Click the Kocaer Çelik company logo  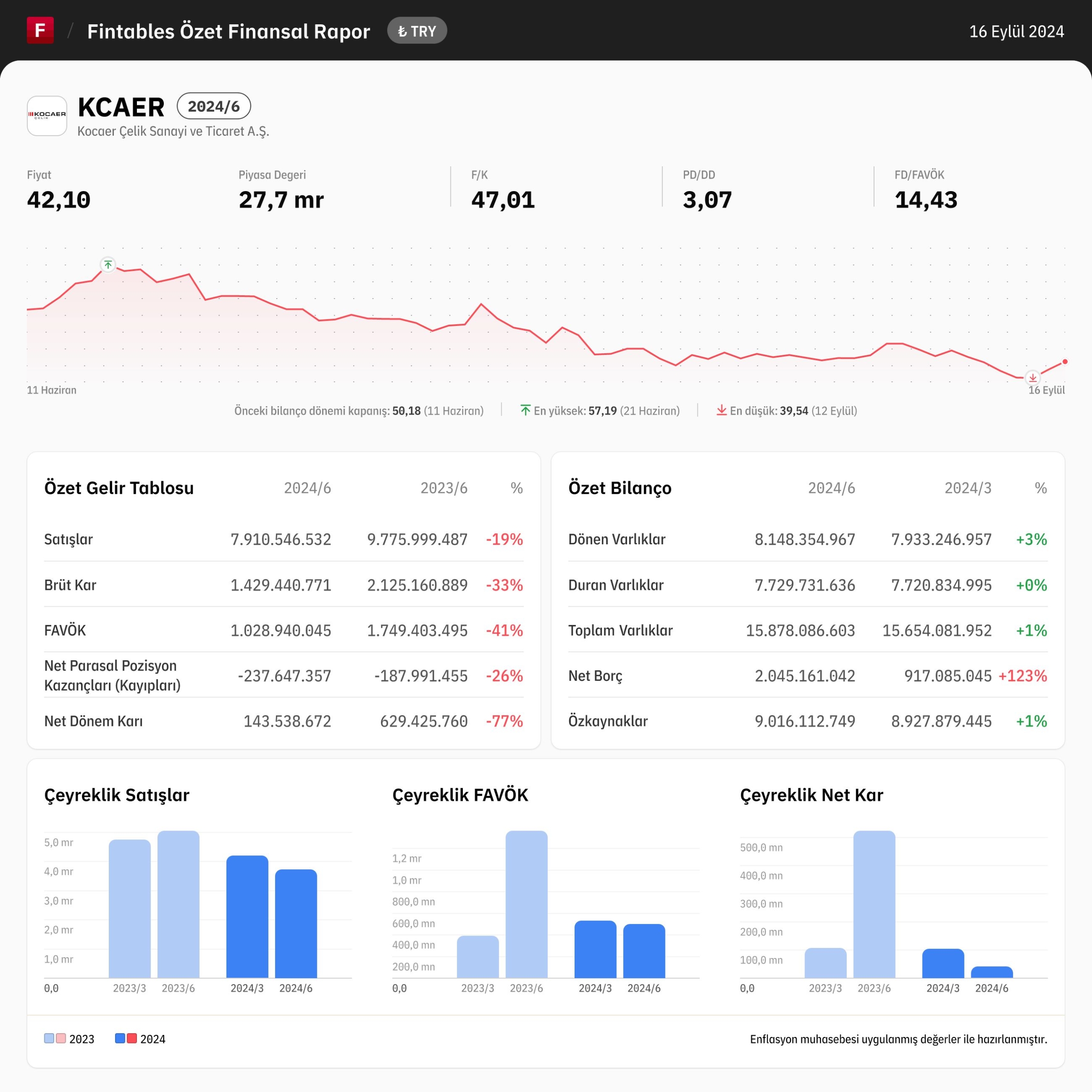click(47, 116)
